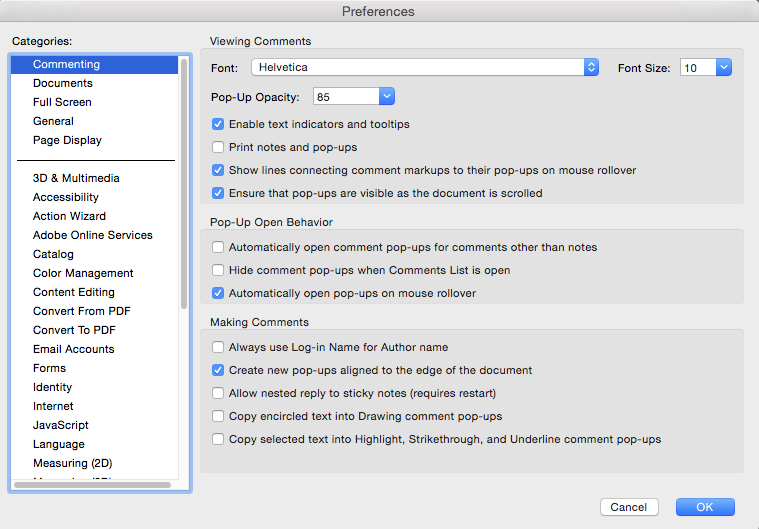Select Color Management in categories

(83, 274)
